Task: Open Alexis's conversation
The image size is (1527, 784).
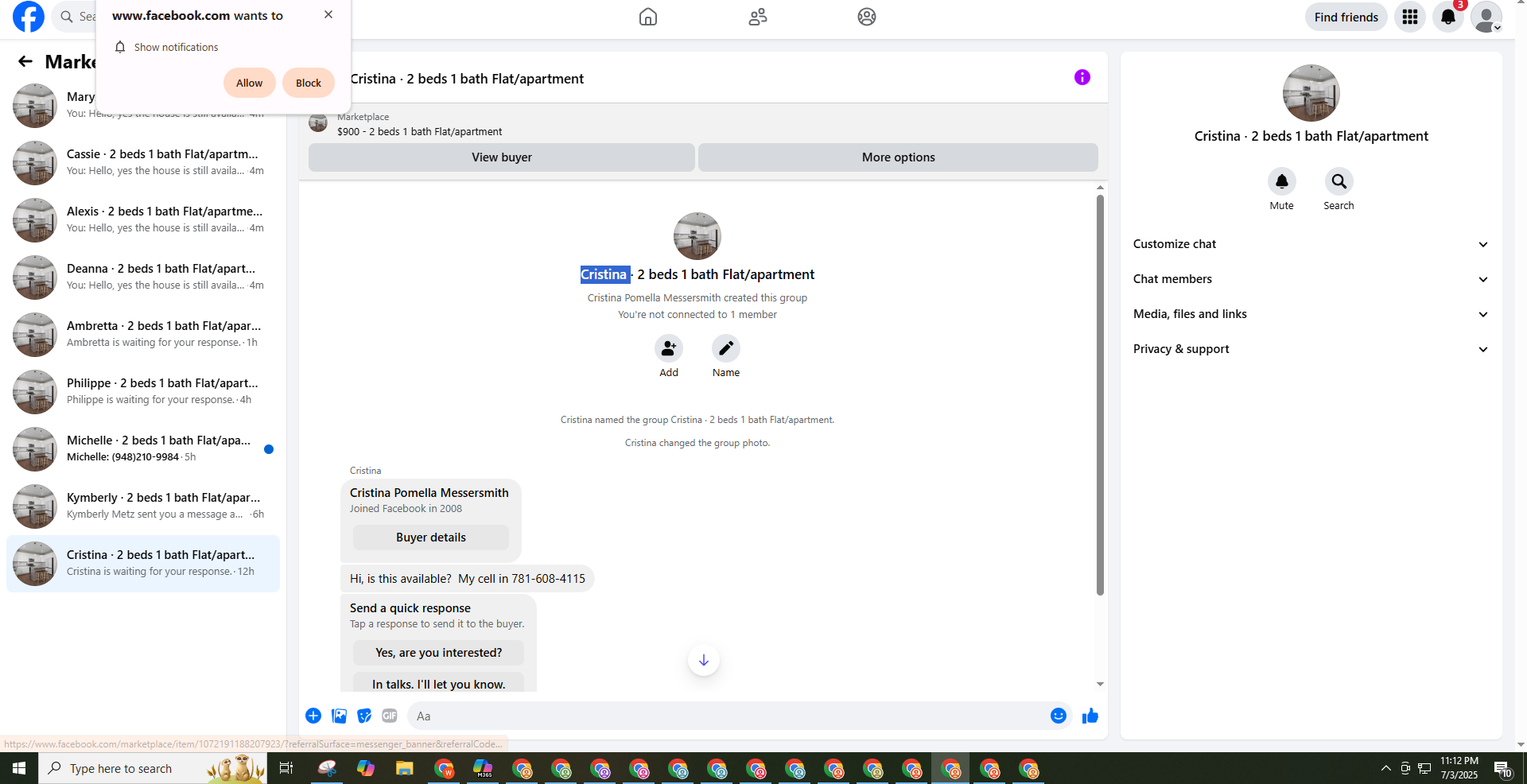Action: click(x=143, y=220)
